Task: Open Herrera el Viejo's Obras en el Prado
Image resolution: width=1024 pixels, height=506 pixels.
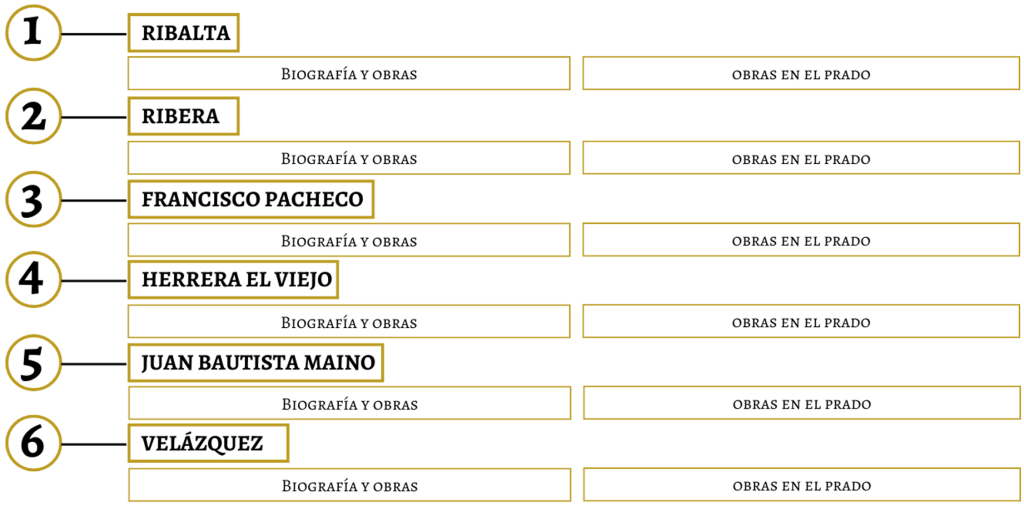Action: [801, 322]
